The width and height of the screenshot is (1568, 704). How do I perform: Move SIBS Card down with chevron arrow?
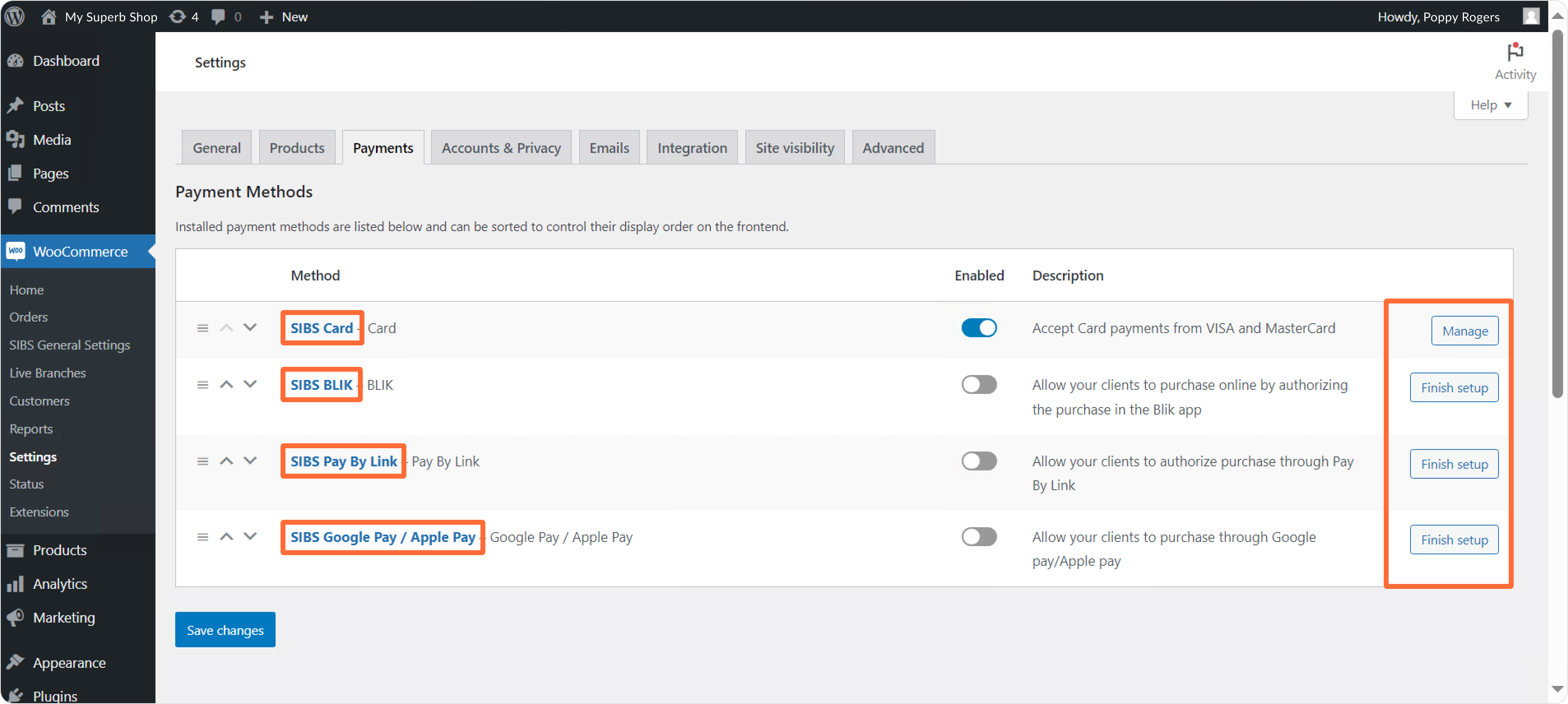(x=250, y=327)
